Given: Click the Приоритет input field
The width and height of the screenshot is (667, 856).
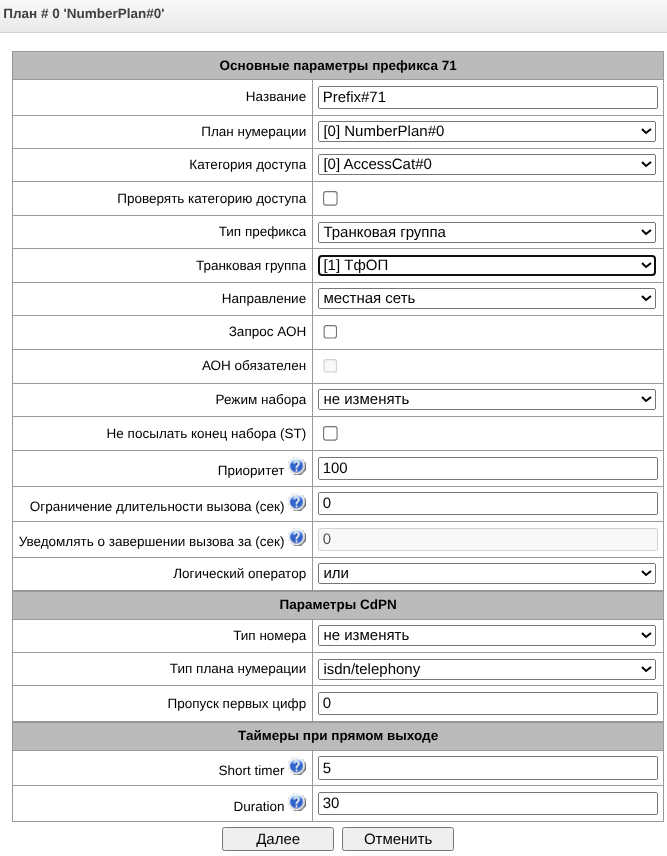Looking at the screenshot, I should [x=487, y=468].
